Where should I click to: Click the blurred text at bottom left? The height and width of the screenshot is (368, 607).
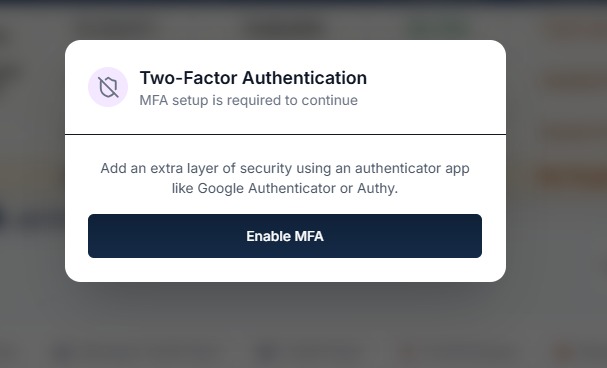(68, 352)
